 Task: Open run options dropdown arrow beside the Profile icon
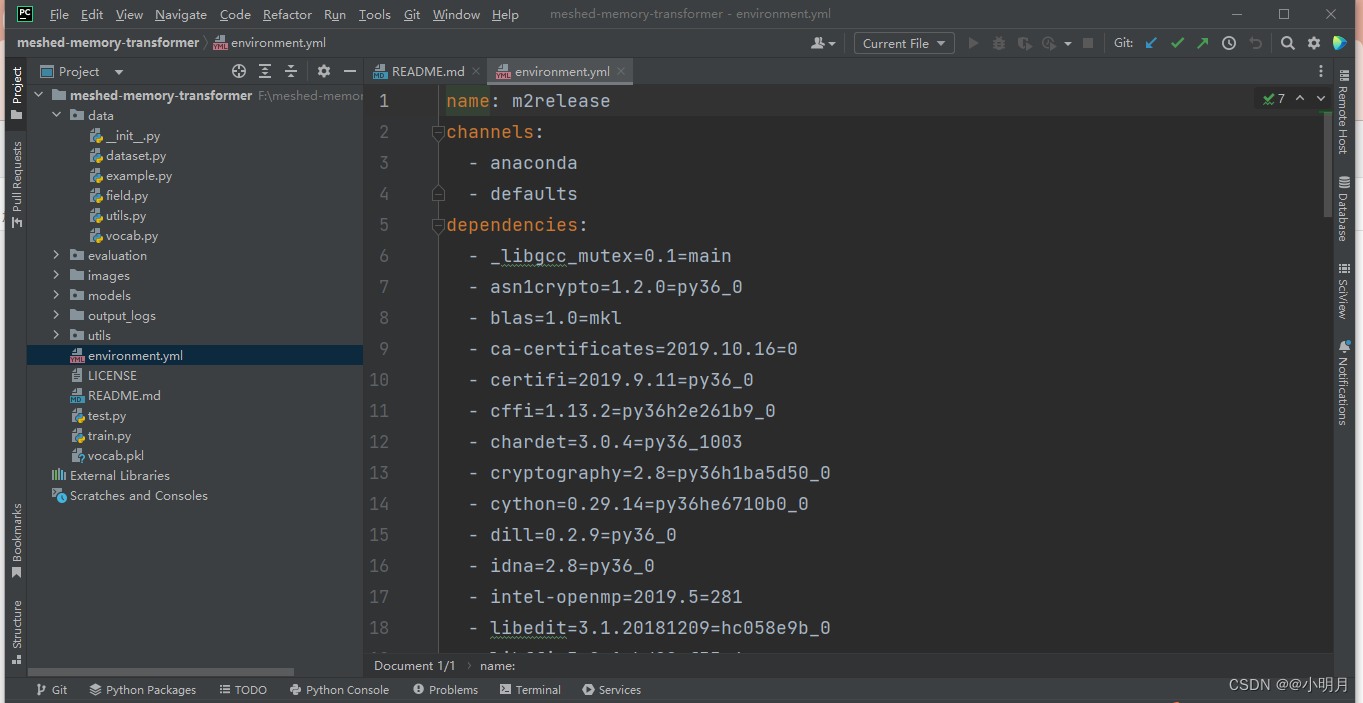point(1067,44)
